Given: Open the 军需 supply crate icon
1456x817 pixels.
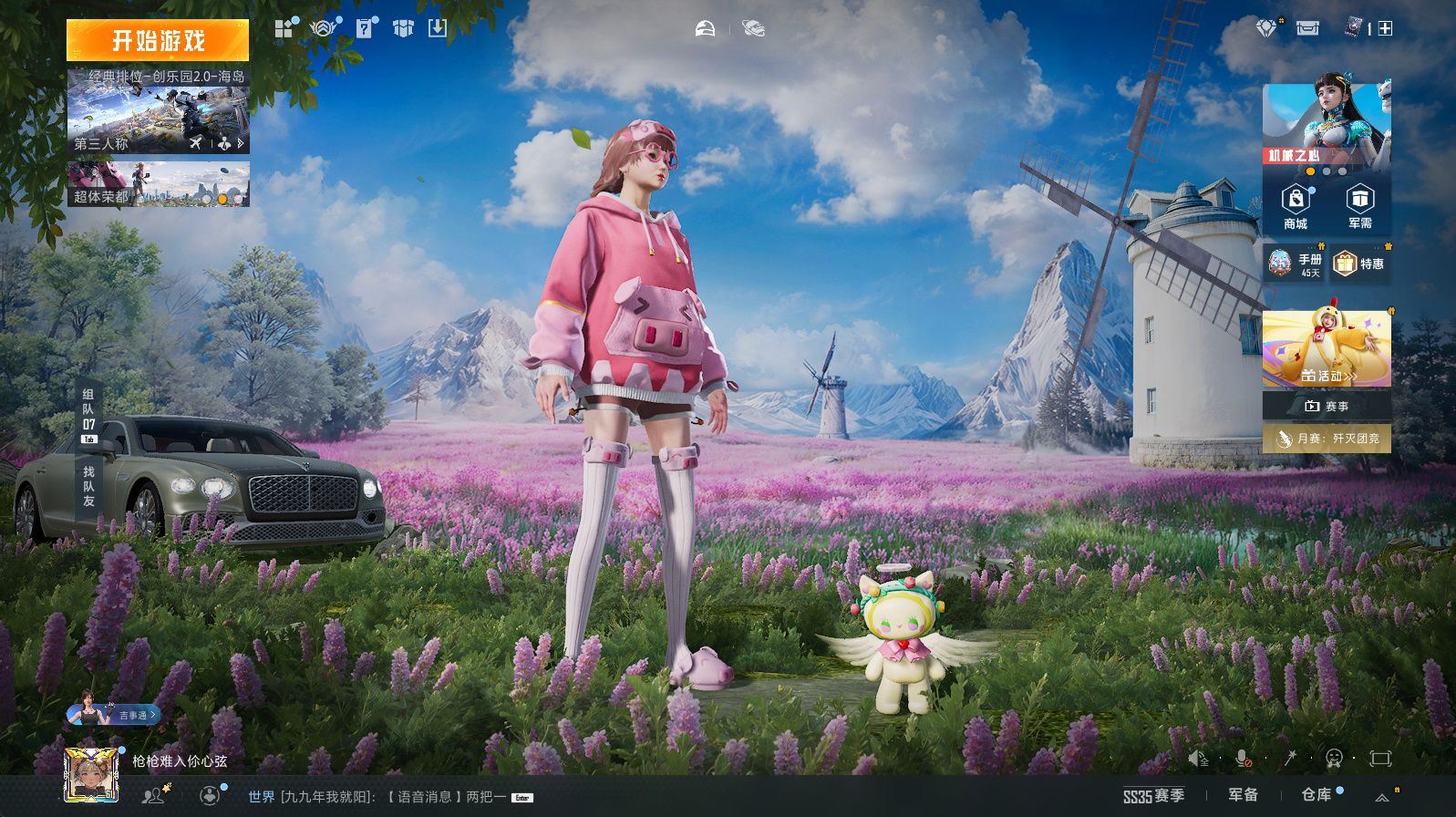Looking at the screenshot, I should point(1359,207).
